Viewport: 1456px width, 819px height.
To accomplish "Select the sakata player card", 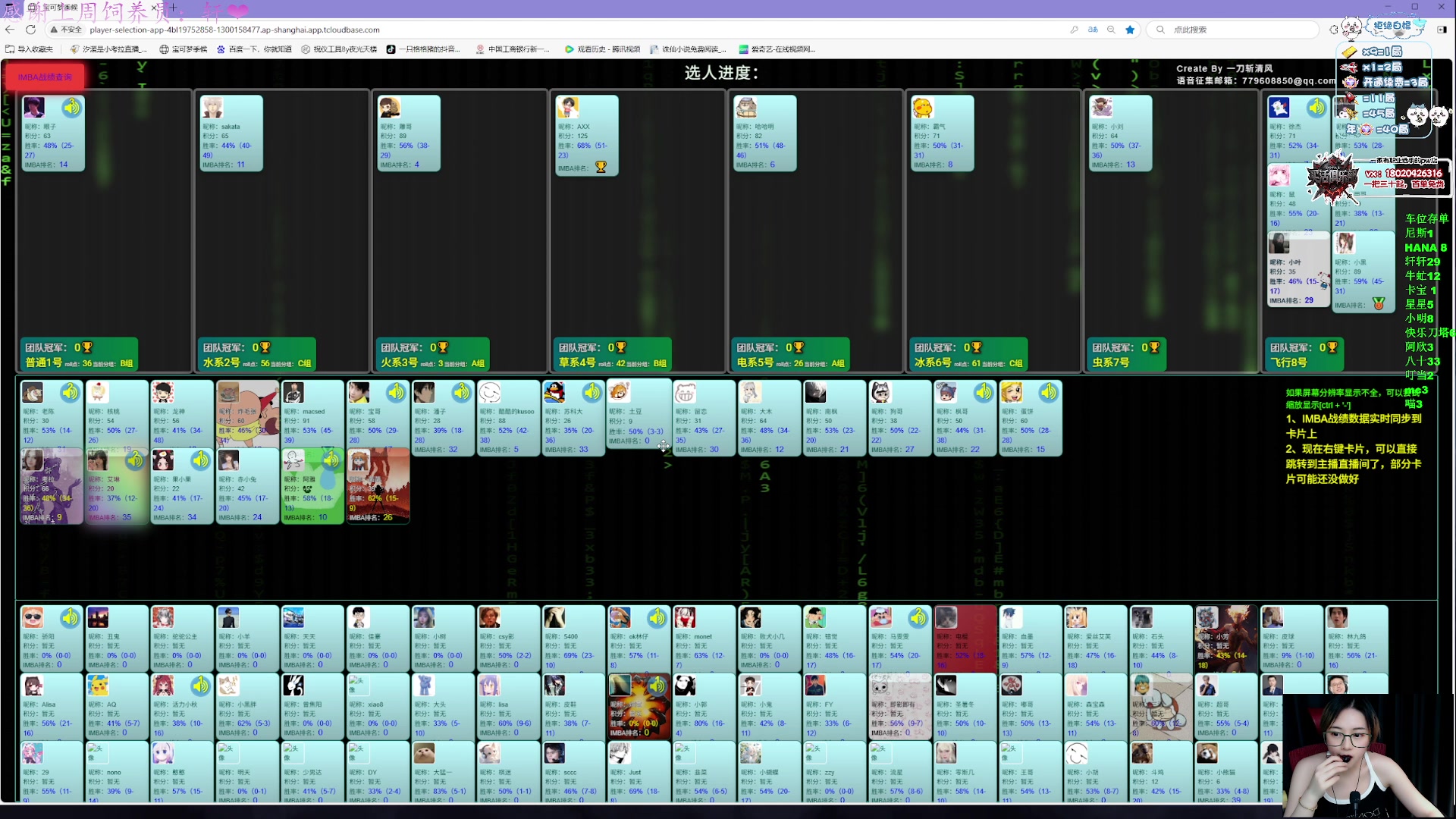I will coord(231,133).
